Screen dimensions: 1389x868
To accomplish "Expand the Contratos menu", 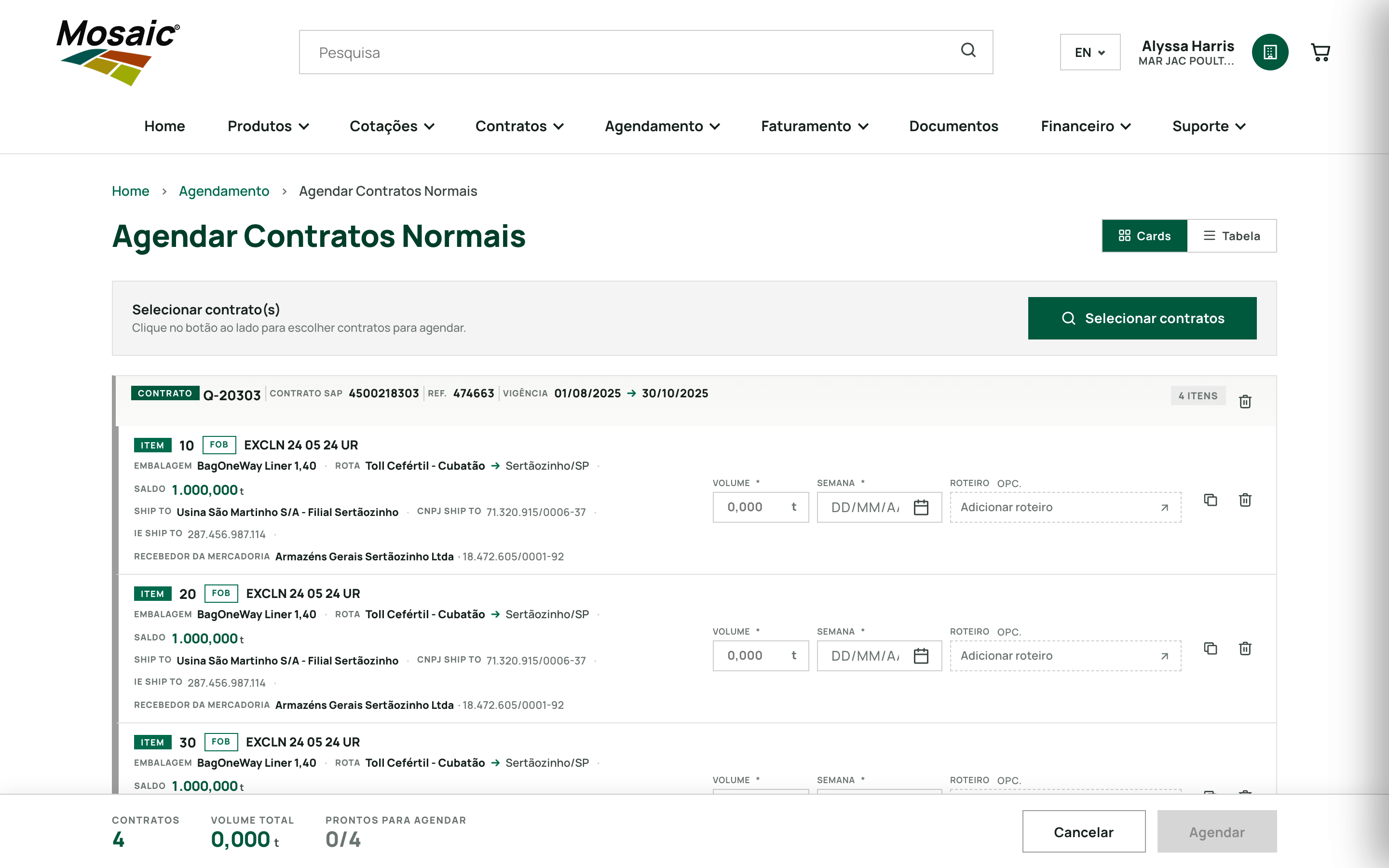I will (x=519, y=126).
